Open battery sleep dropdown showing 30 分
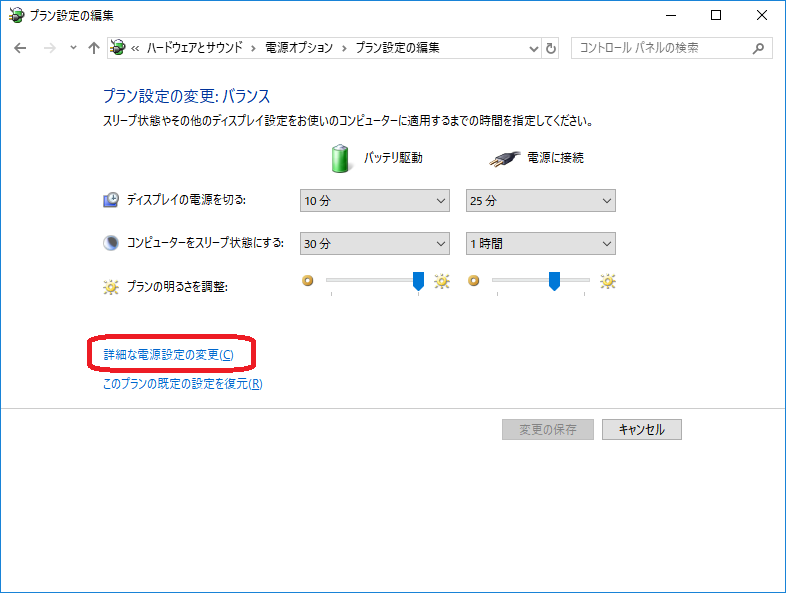 374,244
